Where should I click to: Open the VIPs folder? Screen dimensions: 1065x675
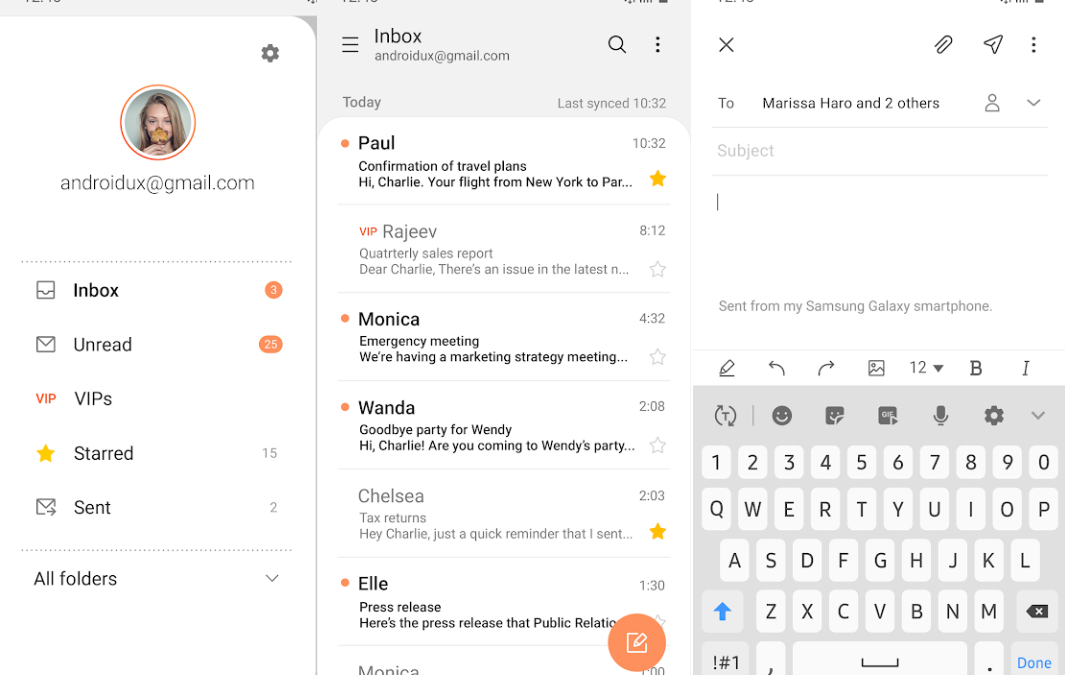158,399
